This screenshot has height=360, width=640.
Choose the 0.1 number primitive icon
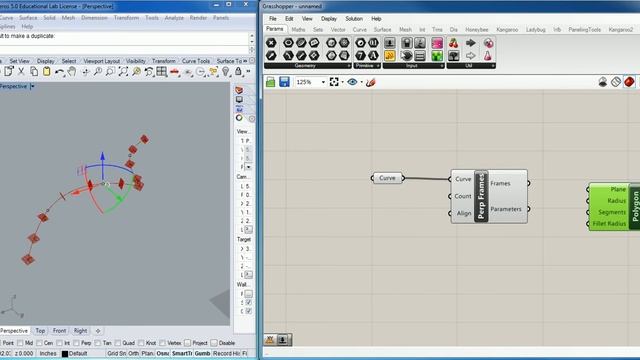point(373,43)
